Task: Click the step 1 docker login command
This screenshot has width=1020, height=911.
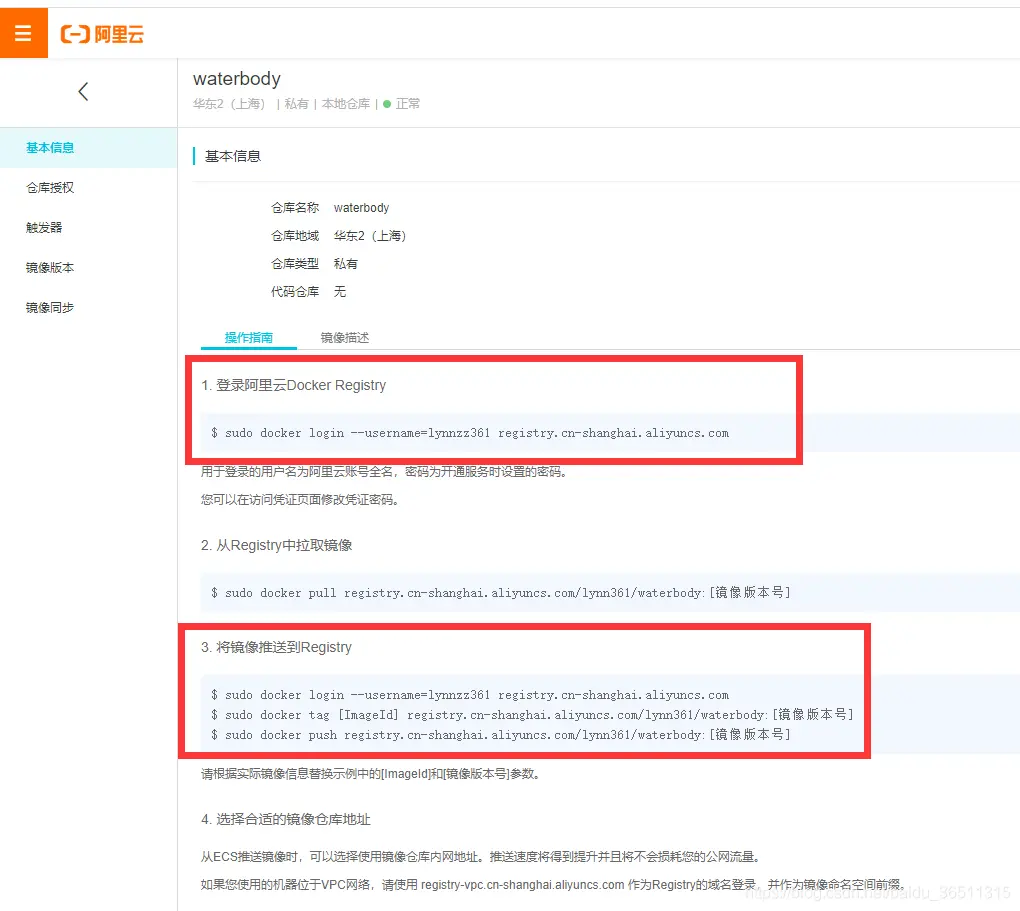Action: 470,433
